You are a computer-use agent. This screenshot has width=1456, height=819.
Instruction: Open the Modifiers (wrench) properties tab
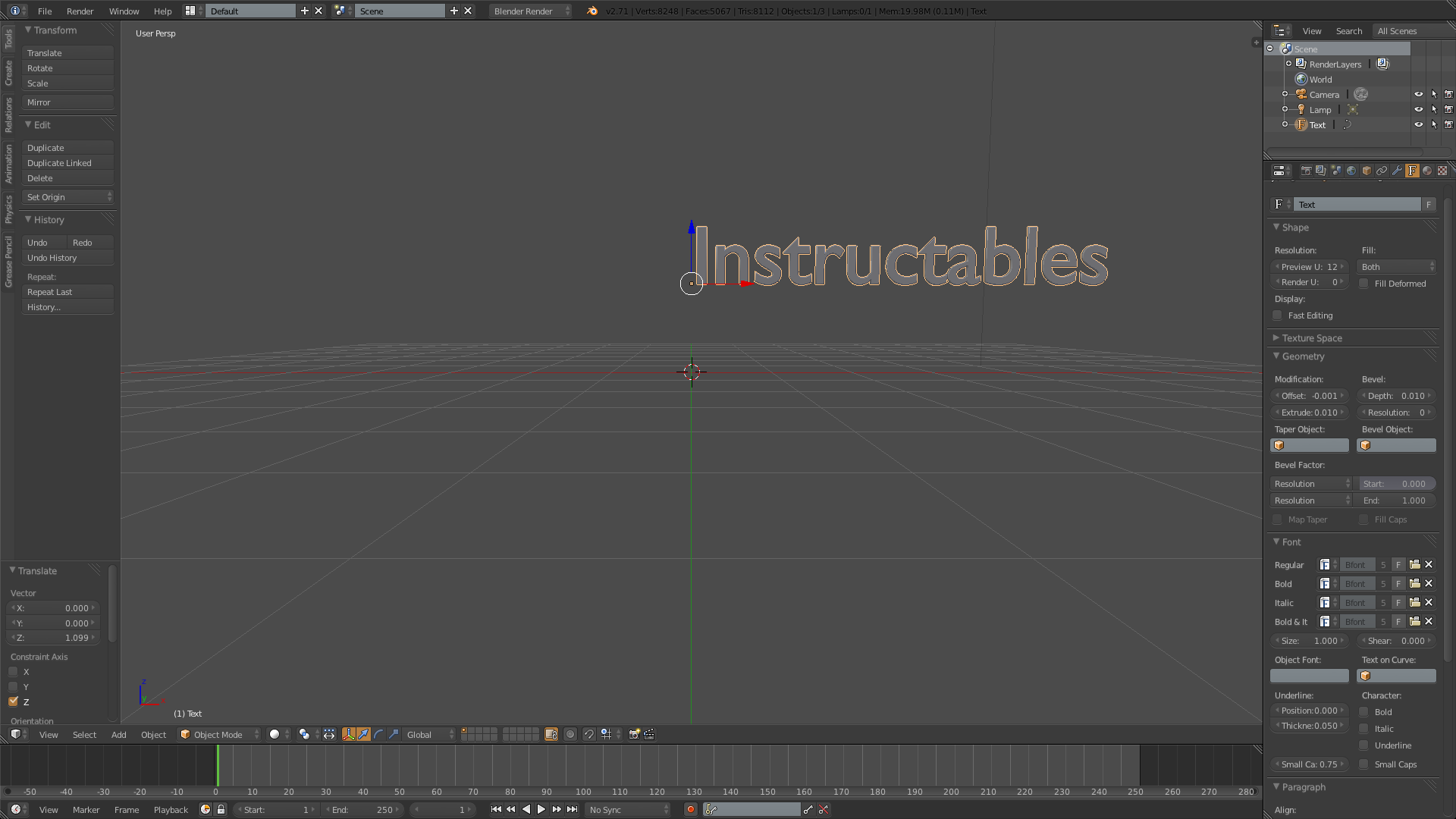point(1397,171)
